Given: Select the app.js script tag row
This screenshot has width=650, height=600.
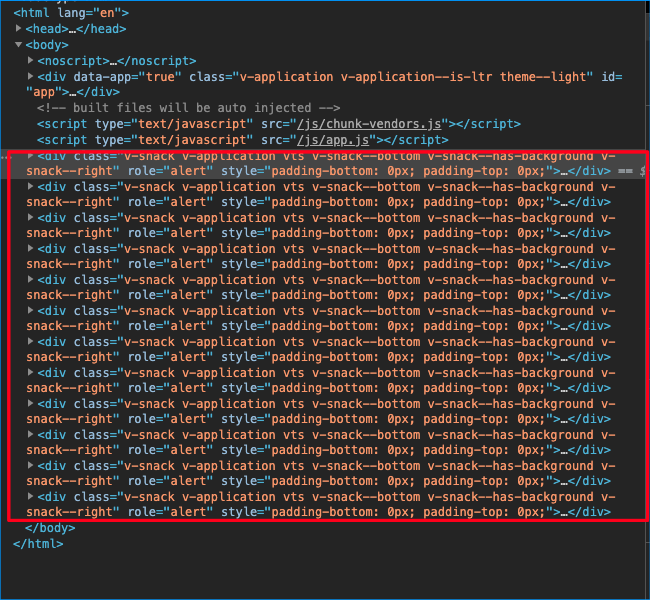Looking at the screenshot, I should pyautogui.click(x=243, y=140).
